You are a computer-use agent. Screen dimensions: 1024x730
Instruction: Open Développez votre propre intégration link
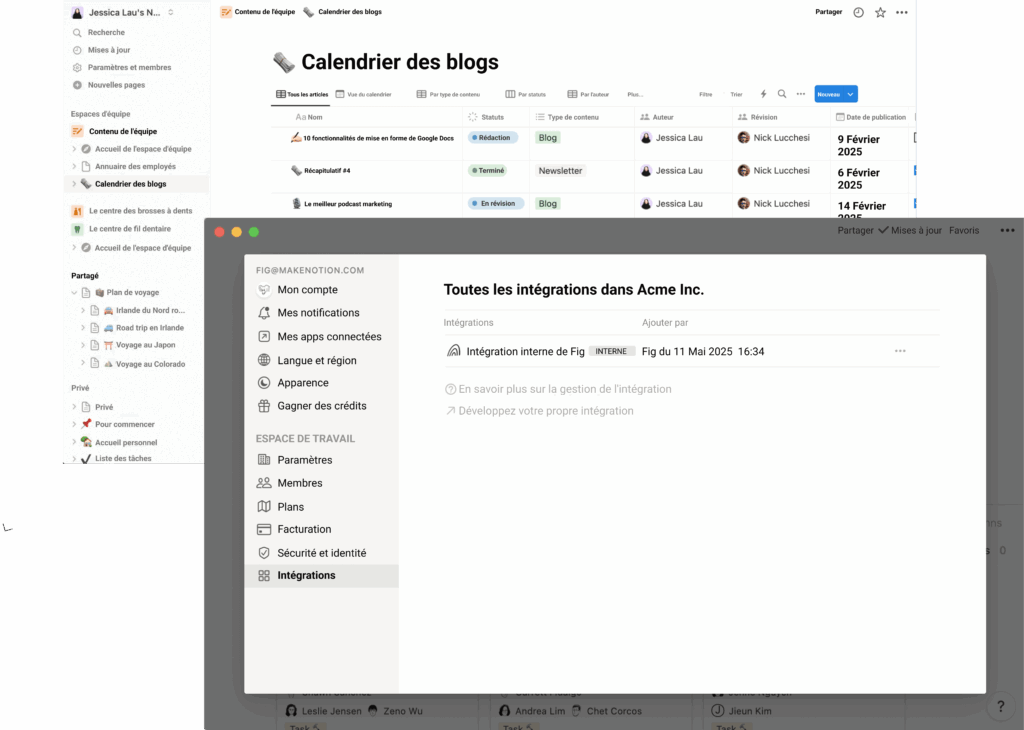(x=539, y=411)
